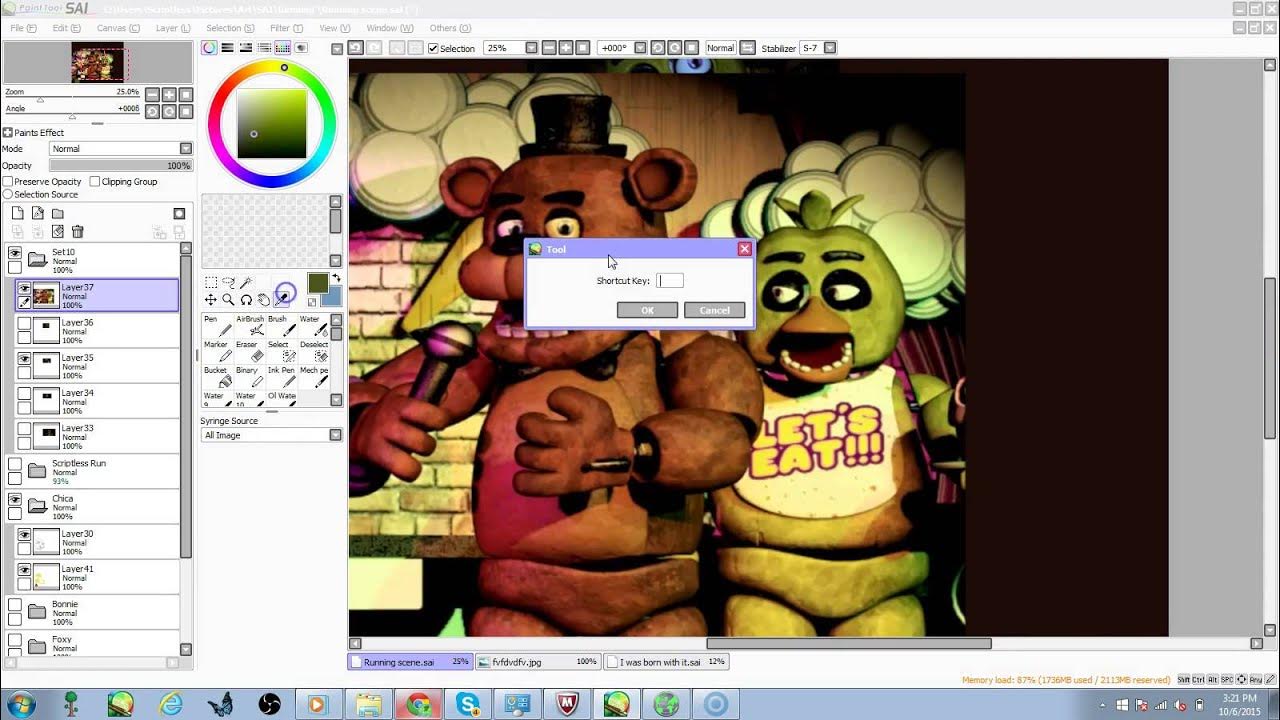Enable Preserve Opacity
The height and width of the screenshot is (720, 1280).
(9, 182)
